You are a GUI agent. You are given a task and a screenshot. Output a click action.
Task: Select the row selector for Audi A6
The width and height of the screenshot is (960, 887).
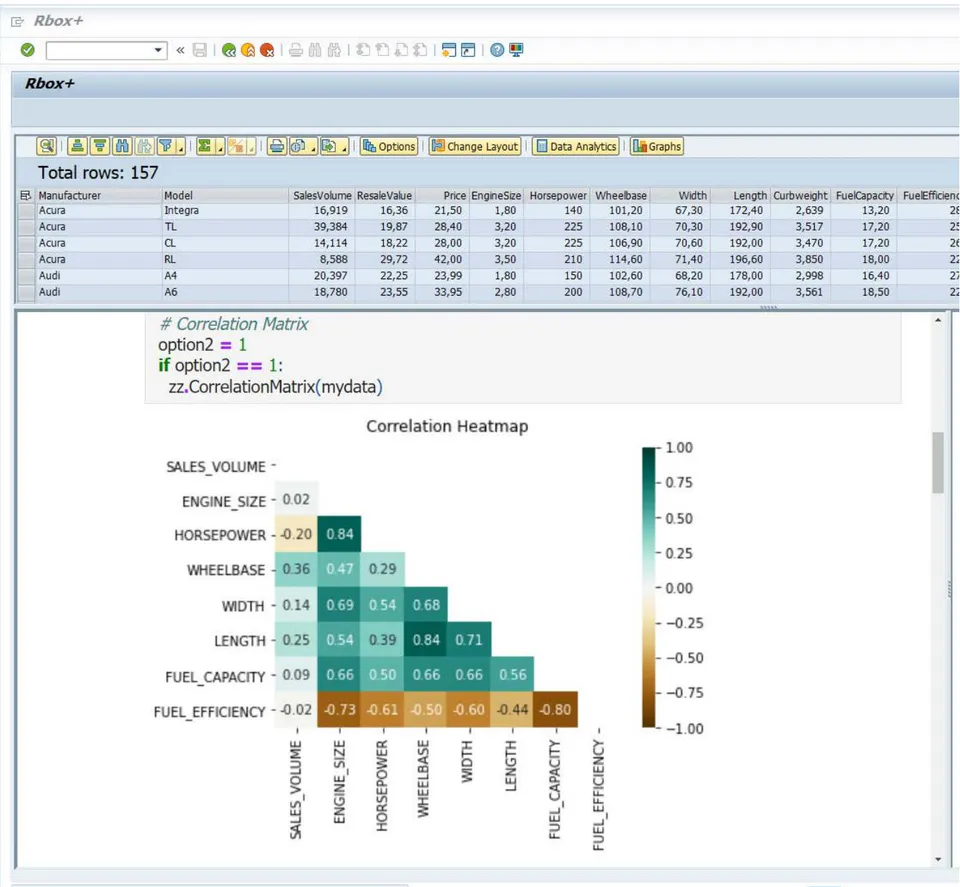[x=26, y=293]
